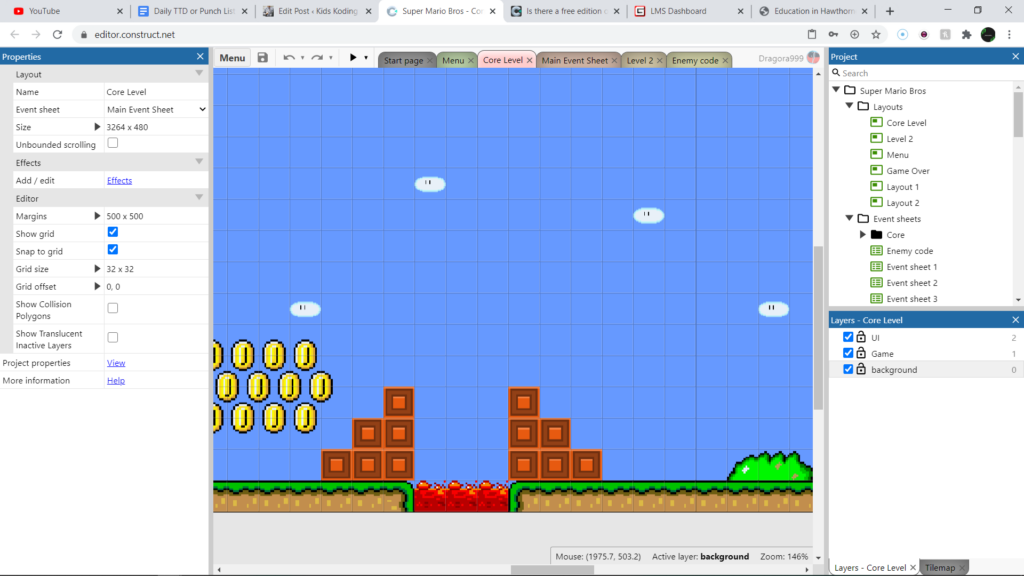Close the Properties panel
This screenshot has width=1024, height=576.
point(200,56)
